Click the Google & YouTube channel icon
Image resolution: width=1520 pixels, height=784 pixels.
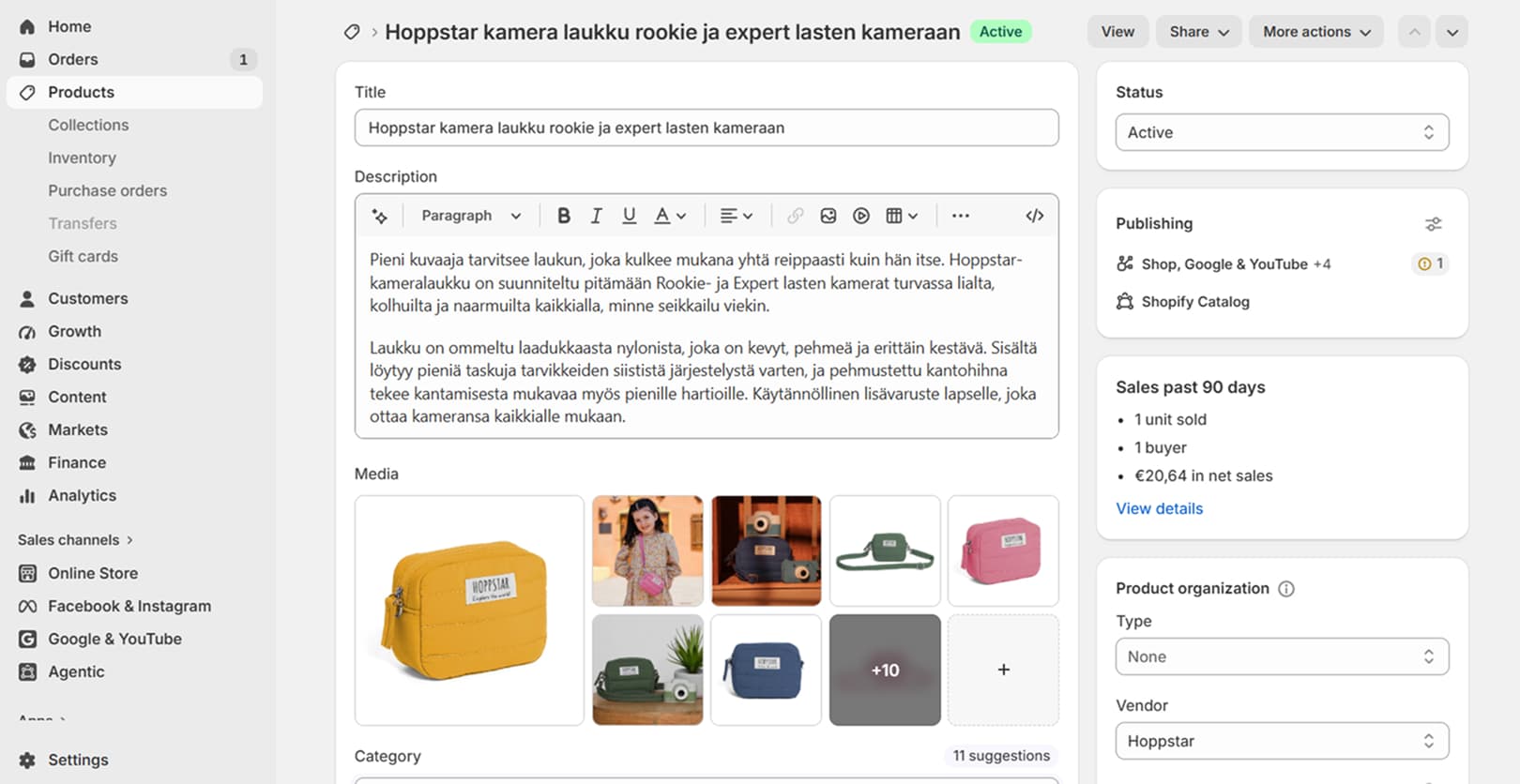(27, 639)
